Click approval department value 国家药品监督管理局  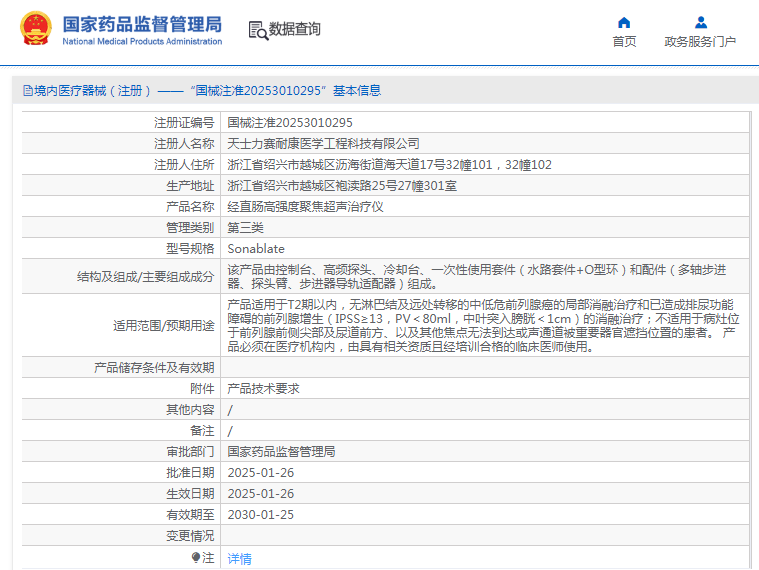pyautogui.click(x=281, y=451)
